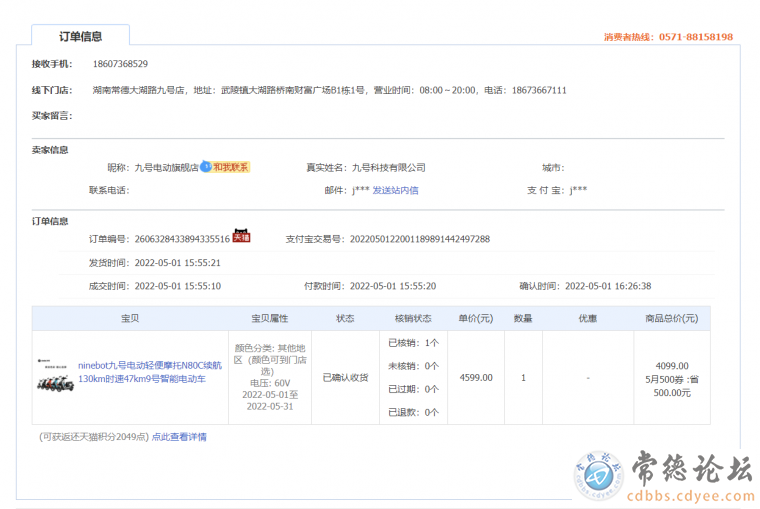Open the 发送站内信 link
This screenshot has height=509, width=760.
[395, 191]
